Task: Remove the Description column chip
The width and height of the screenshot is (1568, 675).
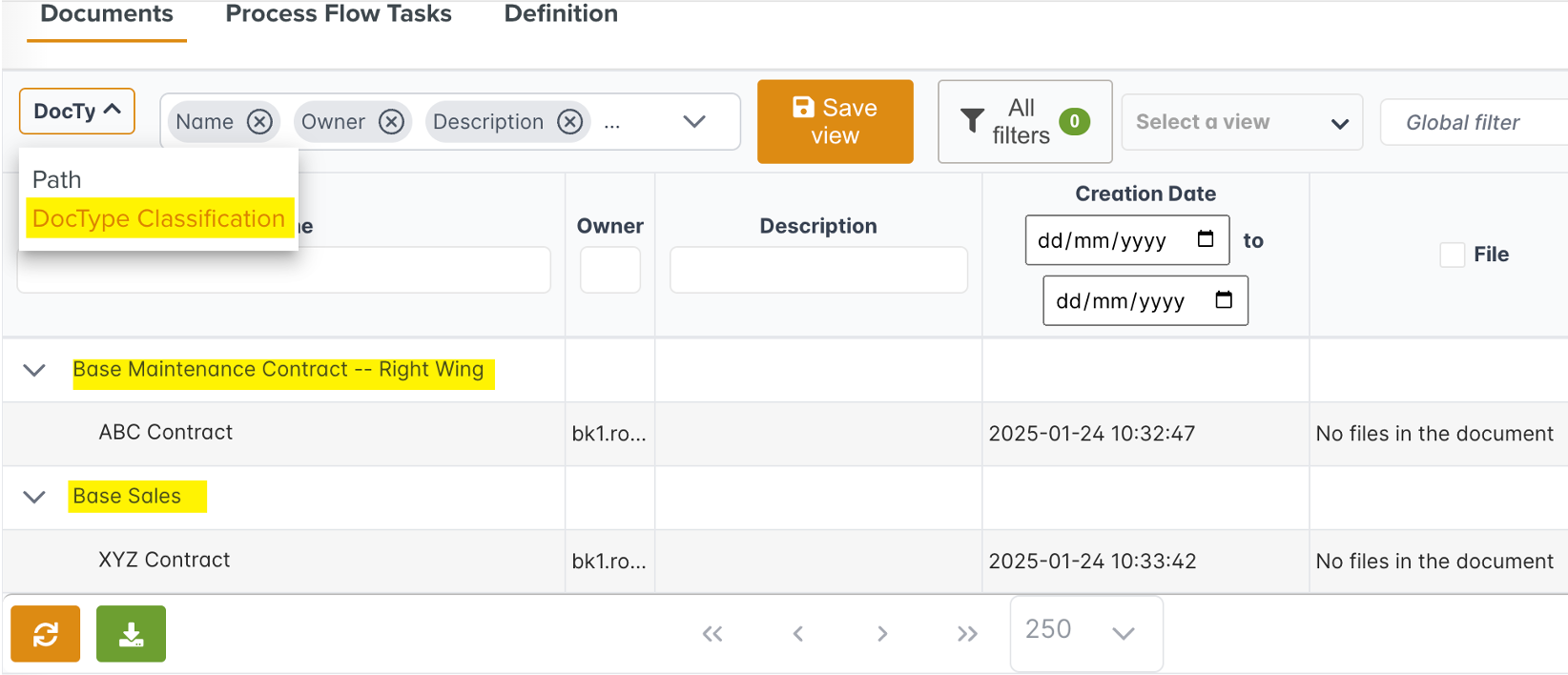Action: pyautogui.click(x=569, y=122)
